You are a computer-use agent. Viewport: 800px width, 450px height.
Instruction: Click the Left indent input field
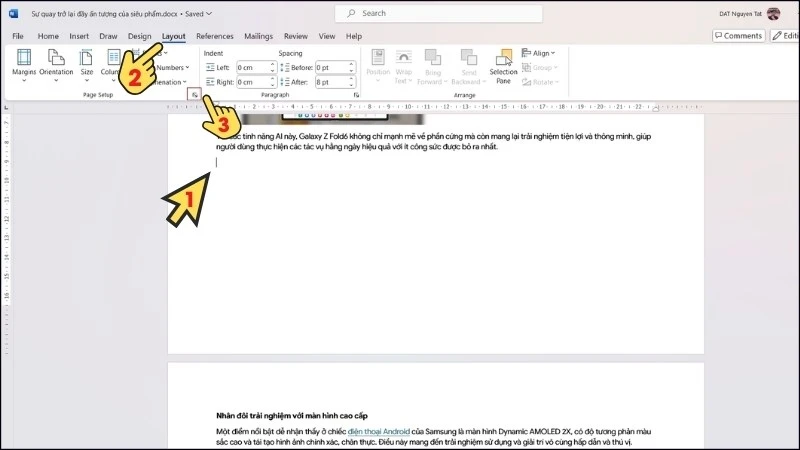[x=252, y=67]
